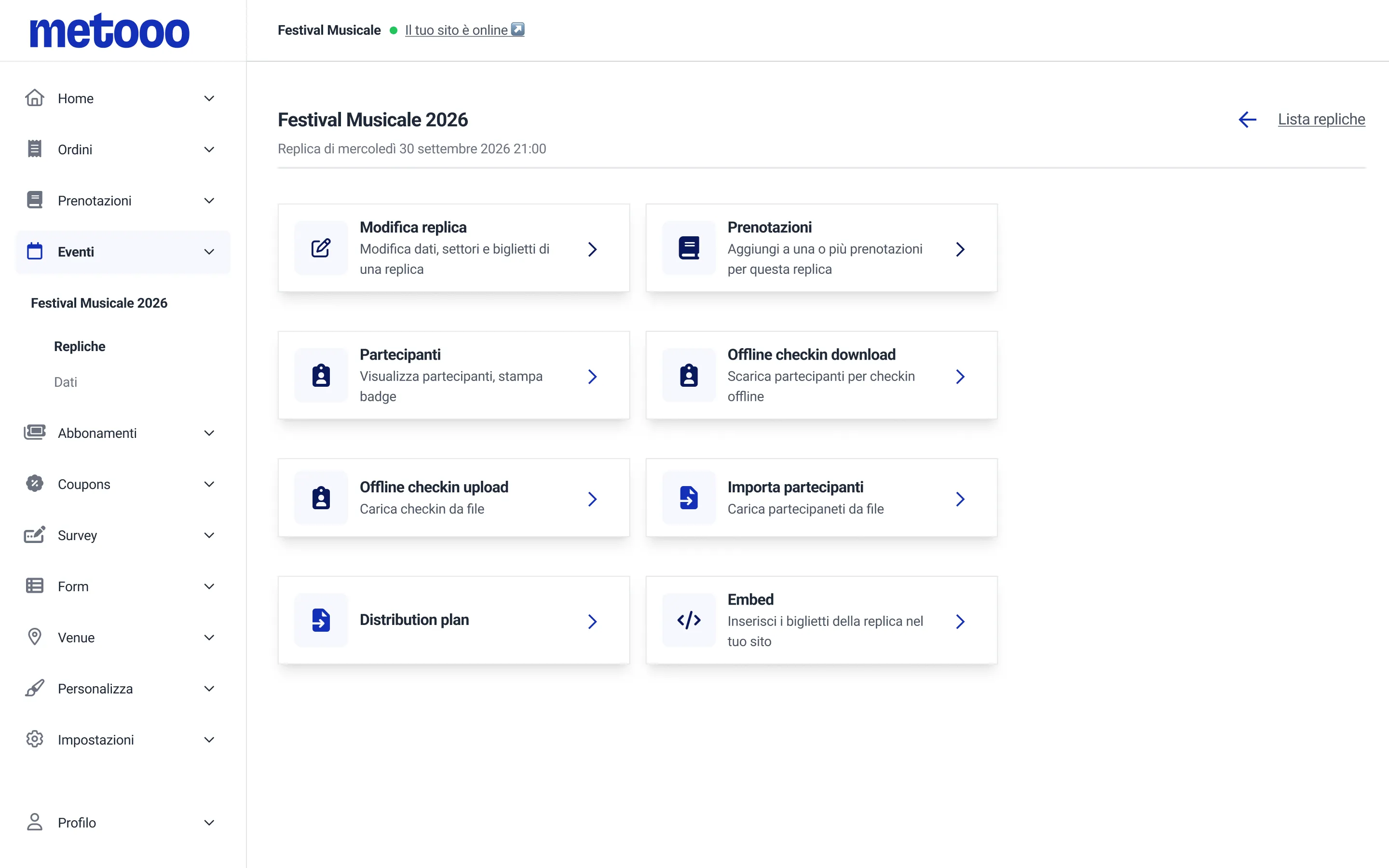Click 'Carica partecipaneti da file' text
The image size is (1389, 868).
(x=805, y=509)
